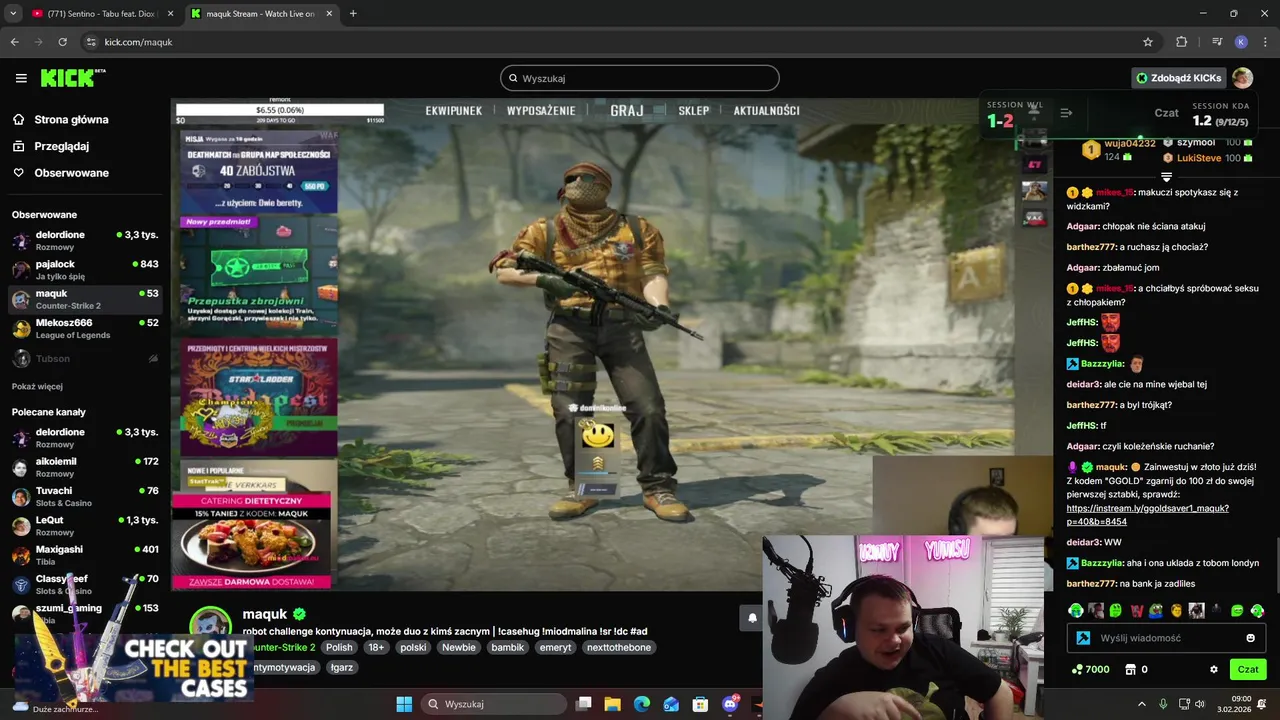Image resolution: width=1280 pixels, height=720 pixels.
Task: Open LeQut recommended channel
Action: 85,526
